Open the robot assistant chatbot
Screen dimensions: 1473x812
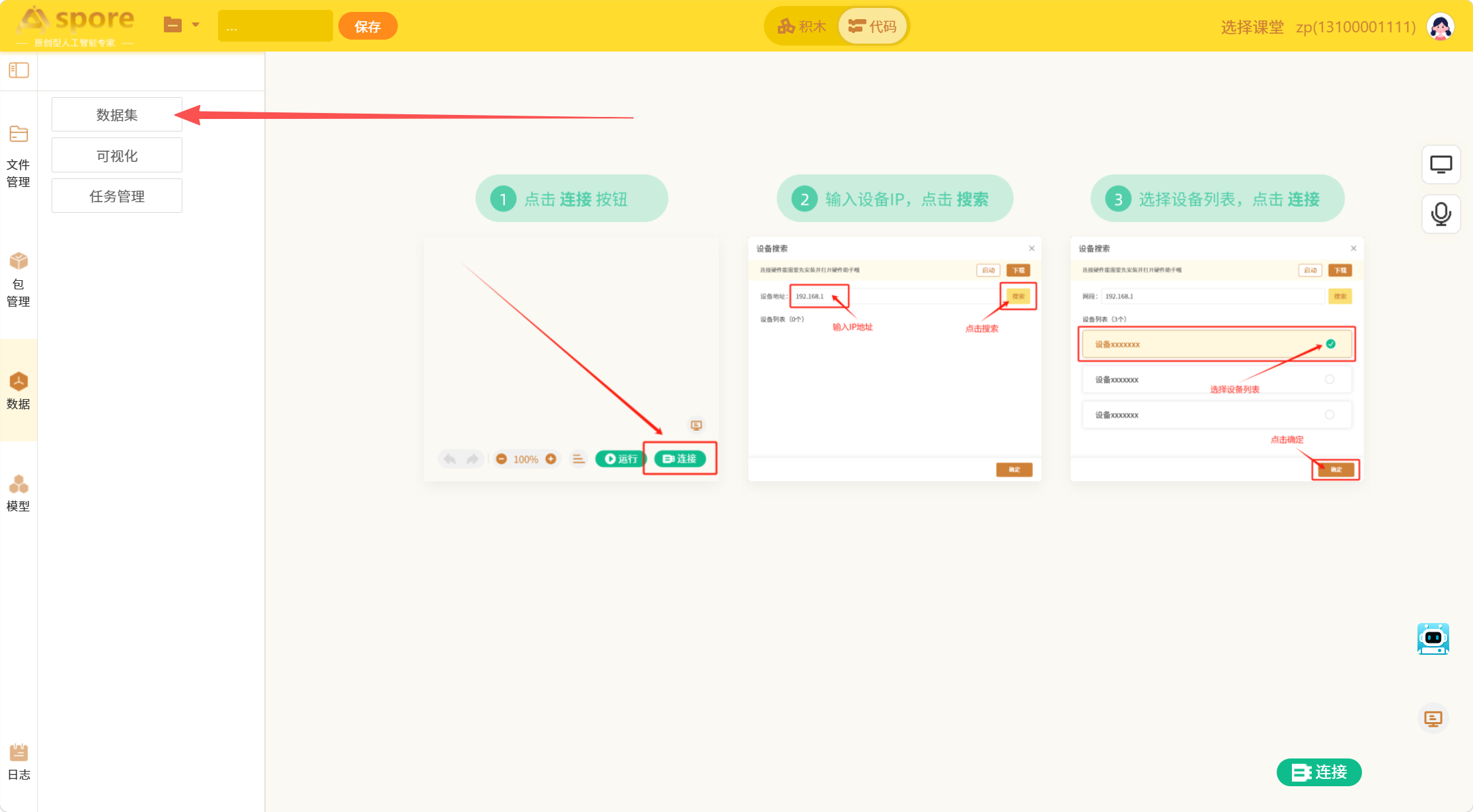[x=1433, y=639]
